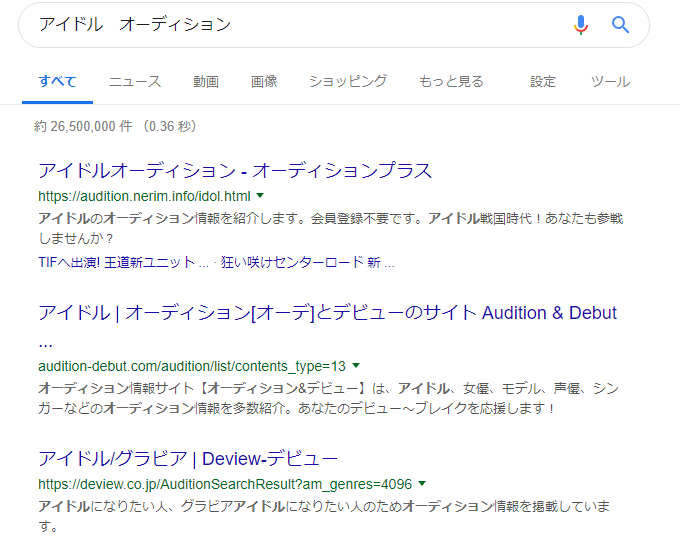Switch to the 動画 tab
680x559 pixels.
pyautogui.click(x=206, y=82)
